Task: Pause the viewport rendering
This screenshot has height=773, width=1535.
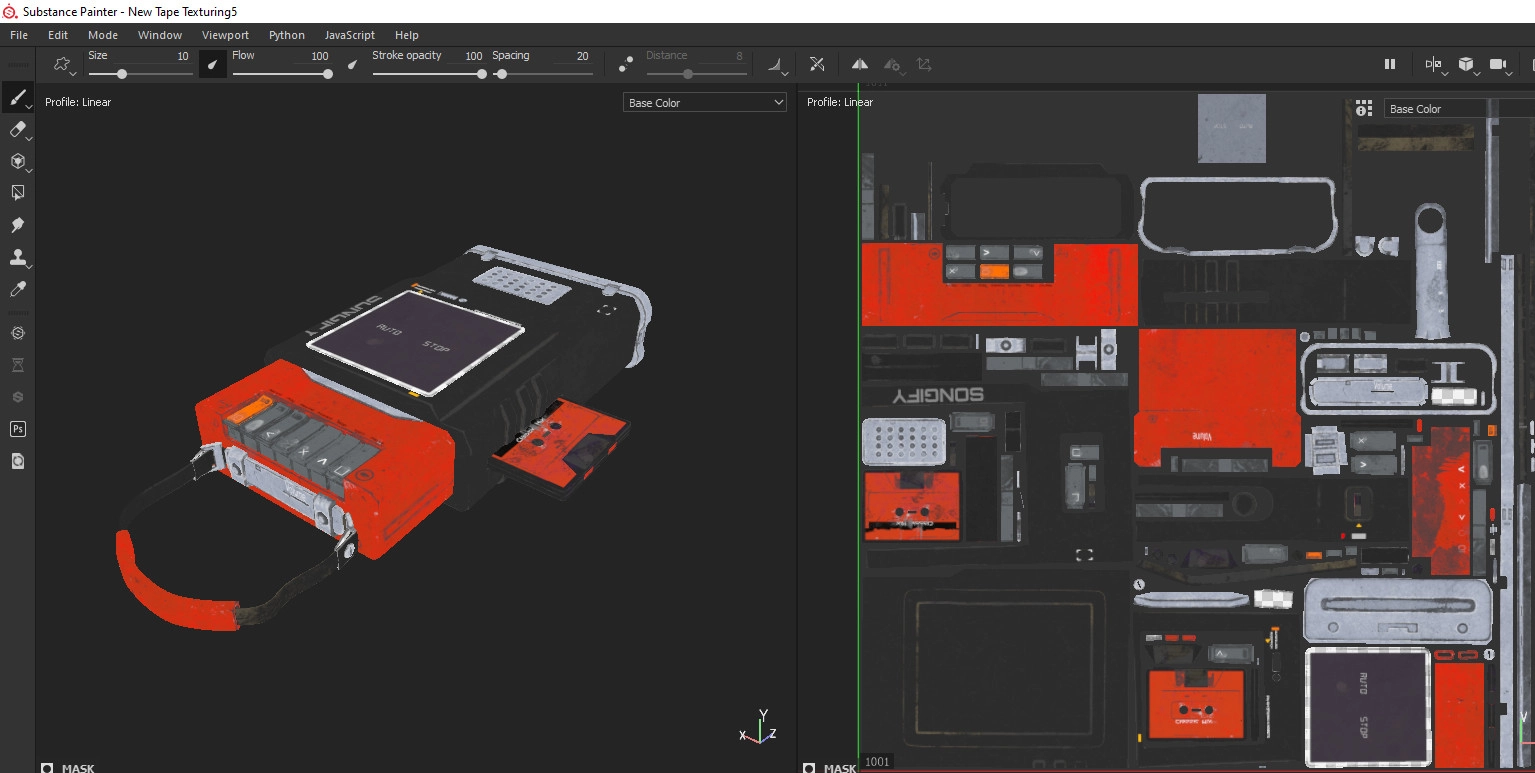Action: [1389, 64]
